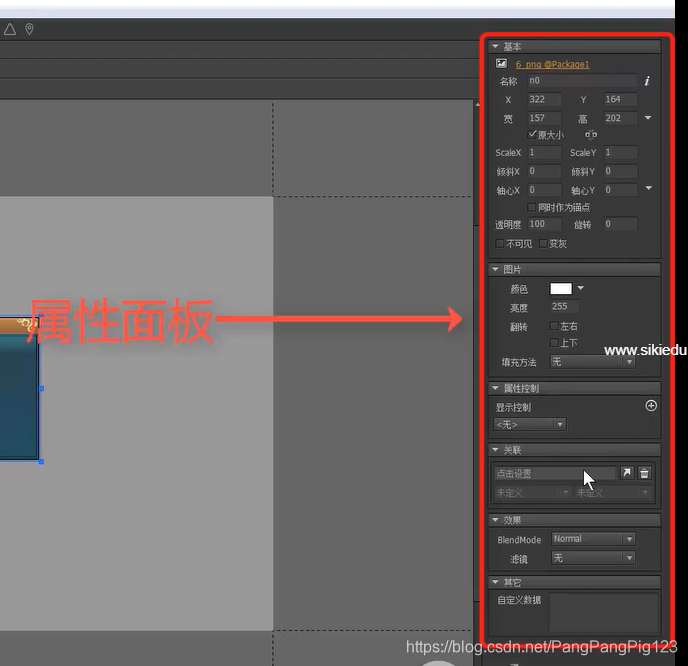
Task: Collapse the 图片 section
Action: pos(495,269)
